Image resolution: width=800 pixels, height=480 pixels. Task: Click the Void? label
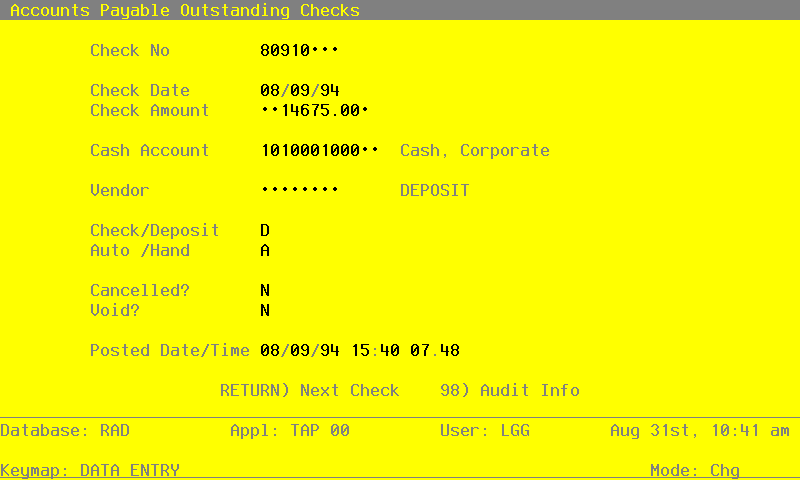tap(115, 310)
